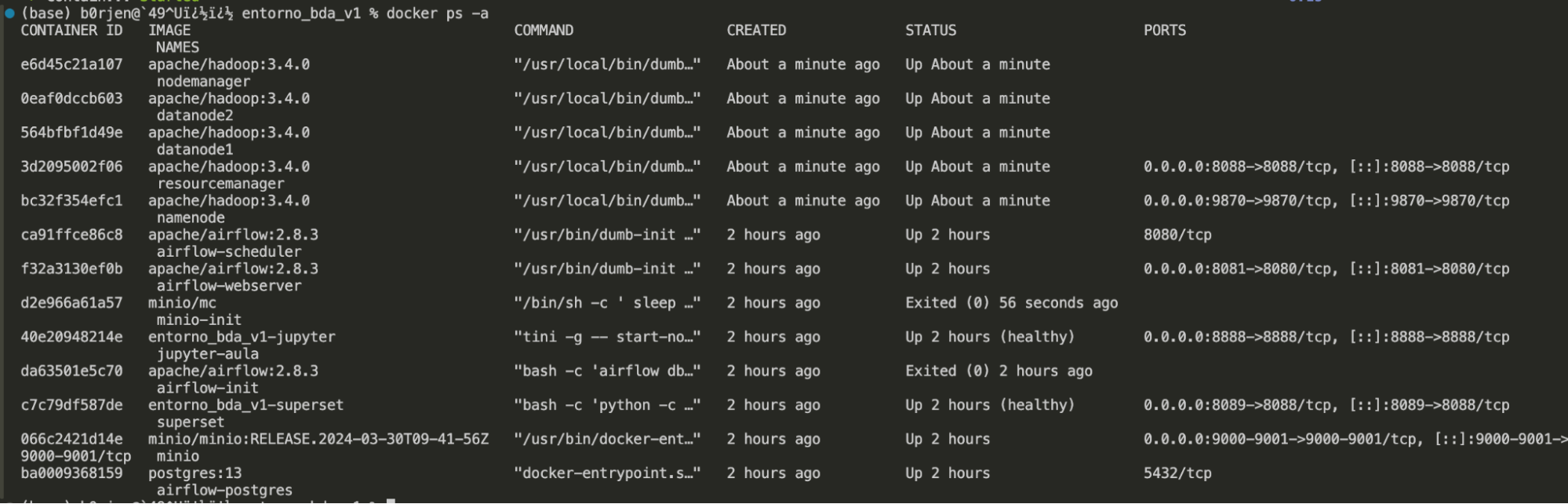
Task: Click the entorno_bda_v1-superset image name
Action: [246, 405]
